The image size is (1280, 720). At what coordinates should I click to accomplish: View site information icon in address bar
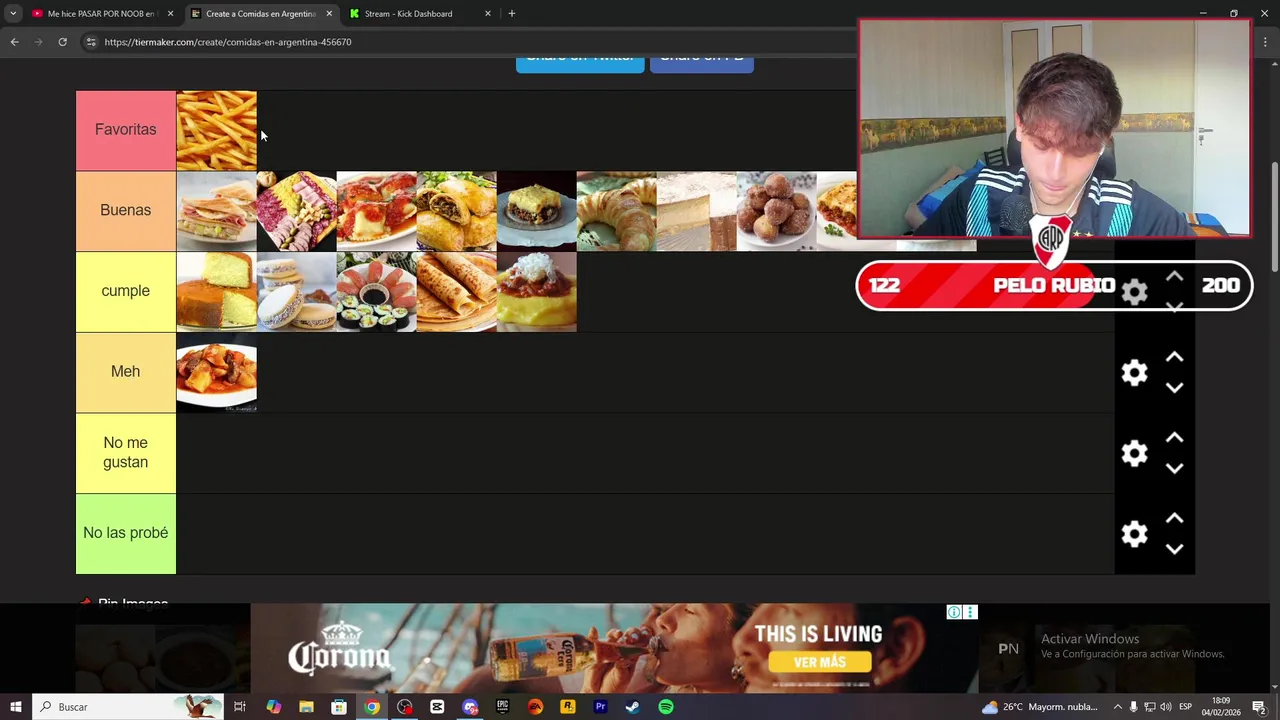tap(90, 42)
